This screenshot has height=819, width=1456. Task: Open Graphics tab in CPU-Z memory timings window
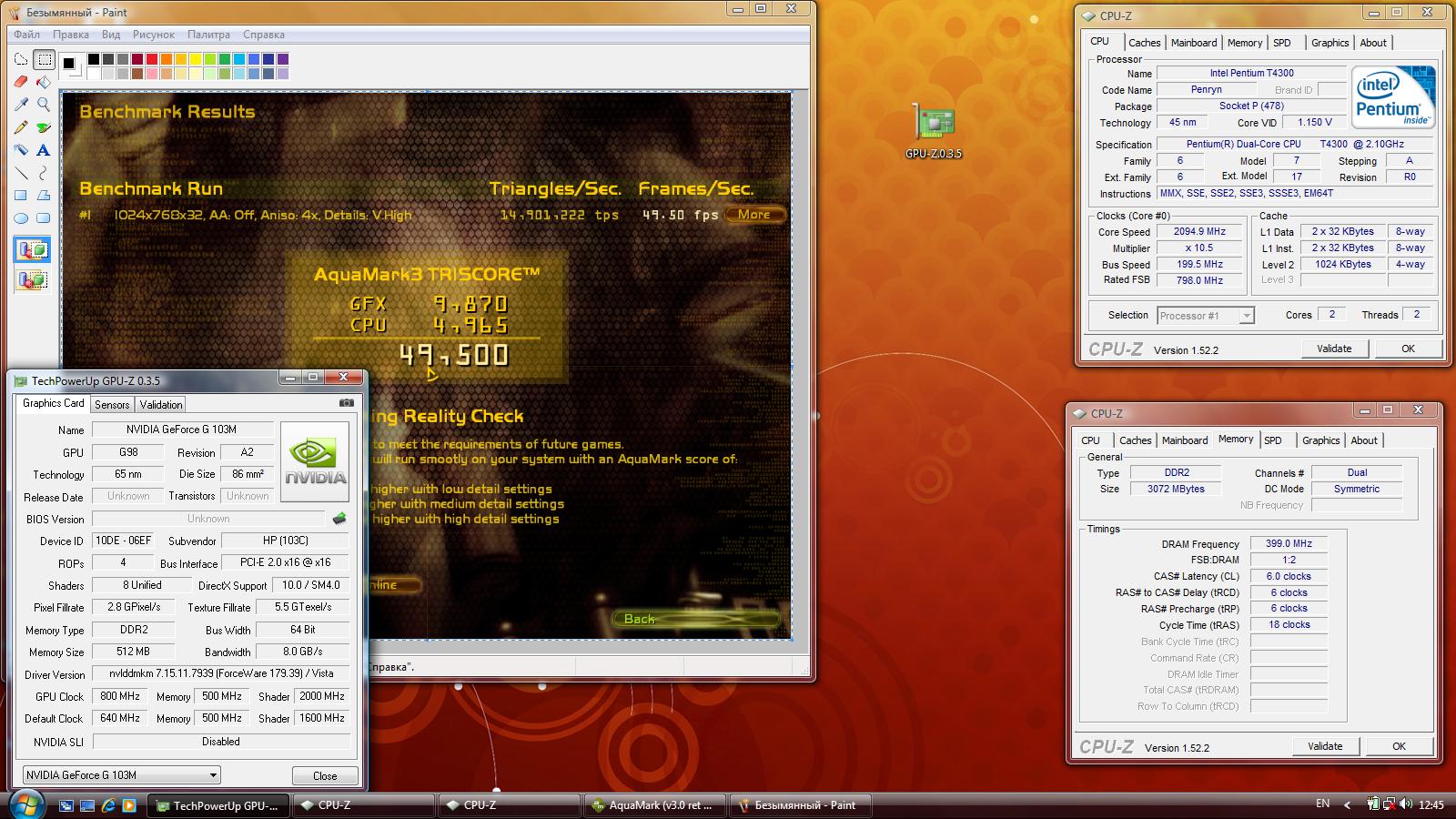[1320, 440]
